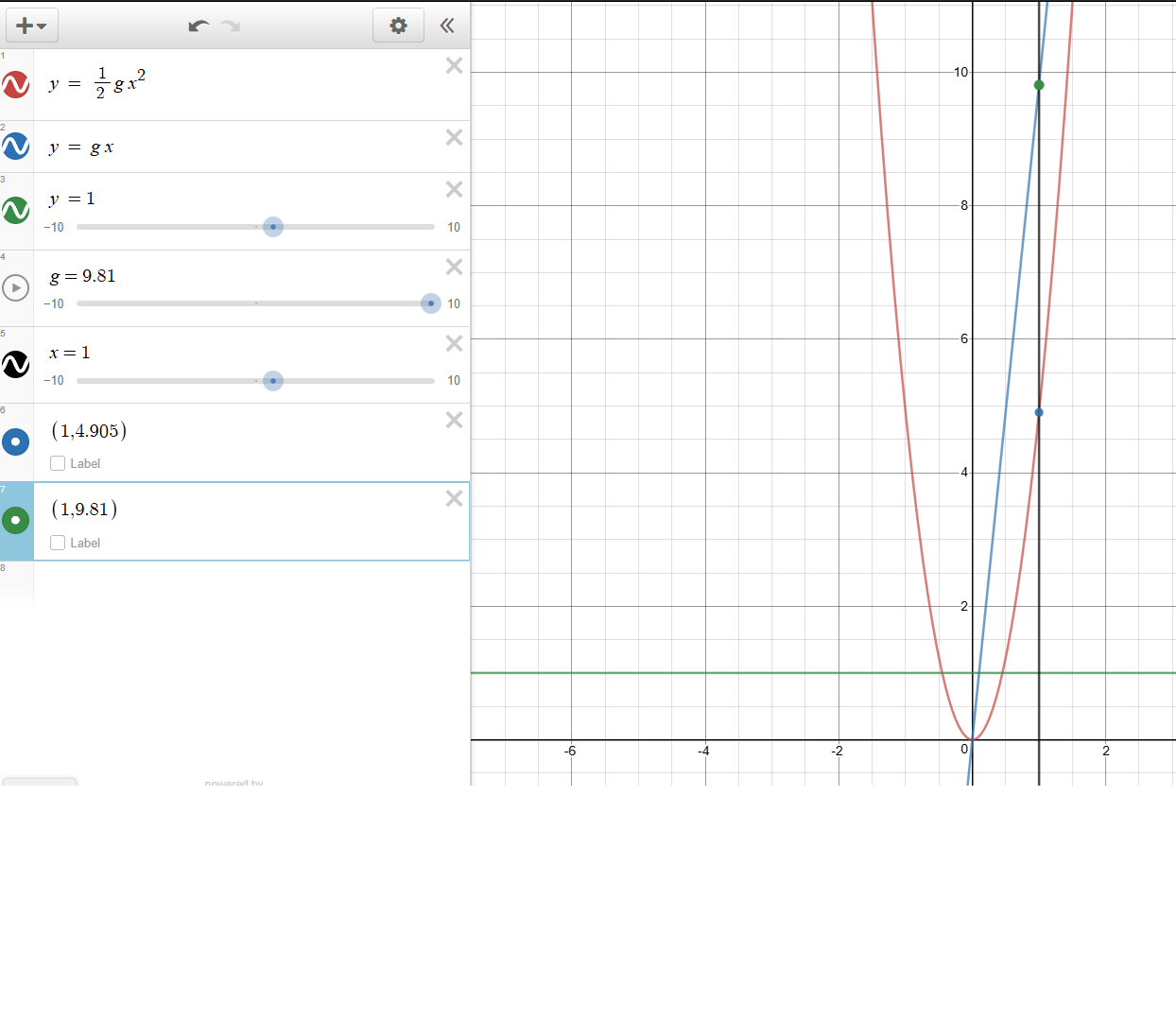Click the Redo arrow icon
Image resolution: width=1176 pixels, height=1020 pixels.
coord(231,26)
